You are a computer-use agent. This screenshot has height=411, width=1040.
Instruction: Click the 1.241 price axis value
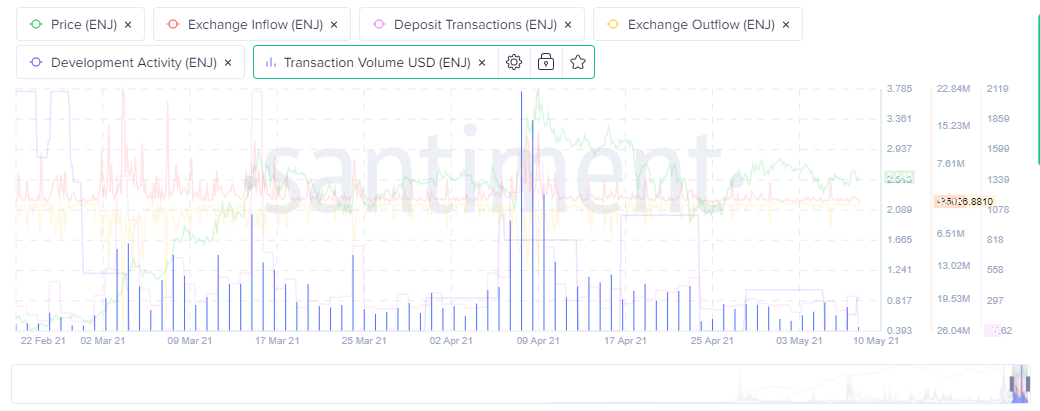[x=900, y=270]
